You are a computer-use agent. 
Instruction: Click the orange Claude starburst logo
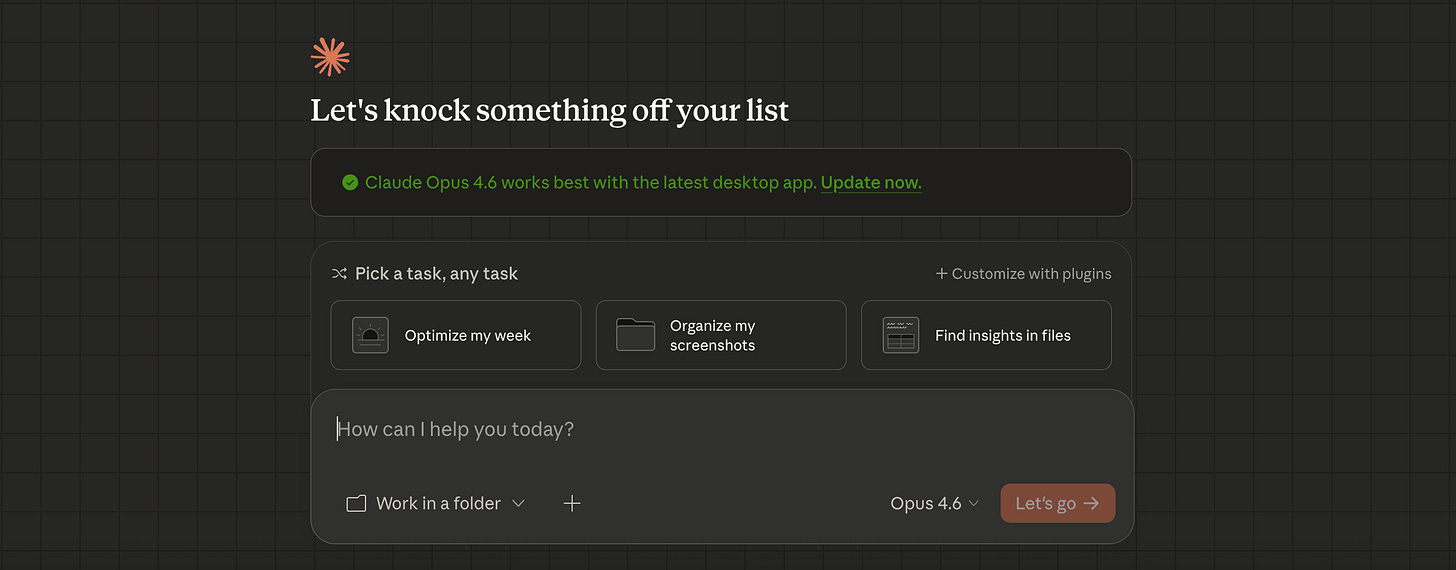[x=330, y=57]
